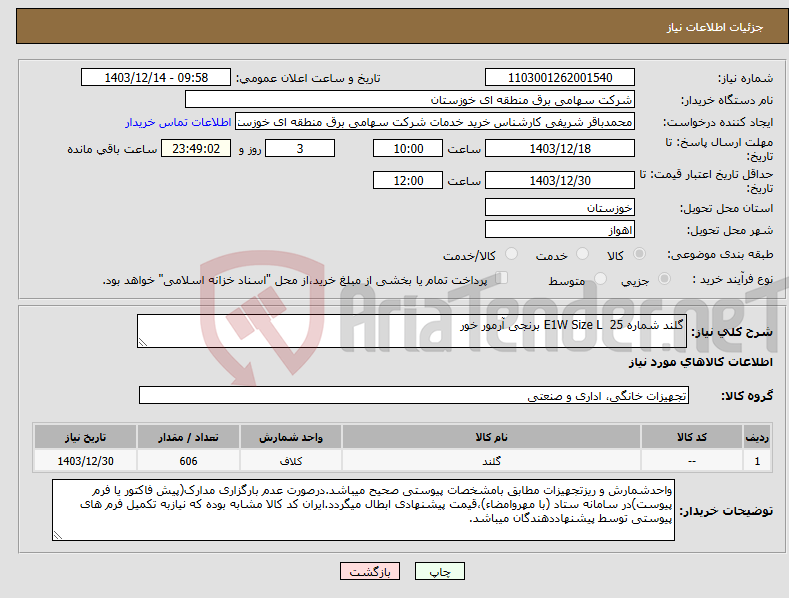Click the quantity cell 606
The width and height of the screenshot is (789, 598).
coord(188,461)
